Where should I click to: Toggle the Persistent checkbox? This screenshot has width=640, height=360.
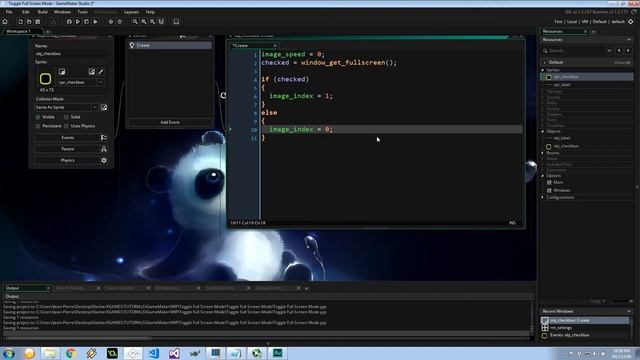click(x=38, y=126)
